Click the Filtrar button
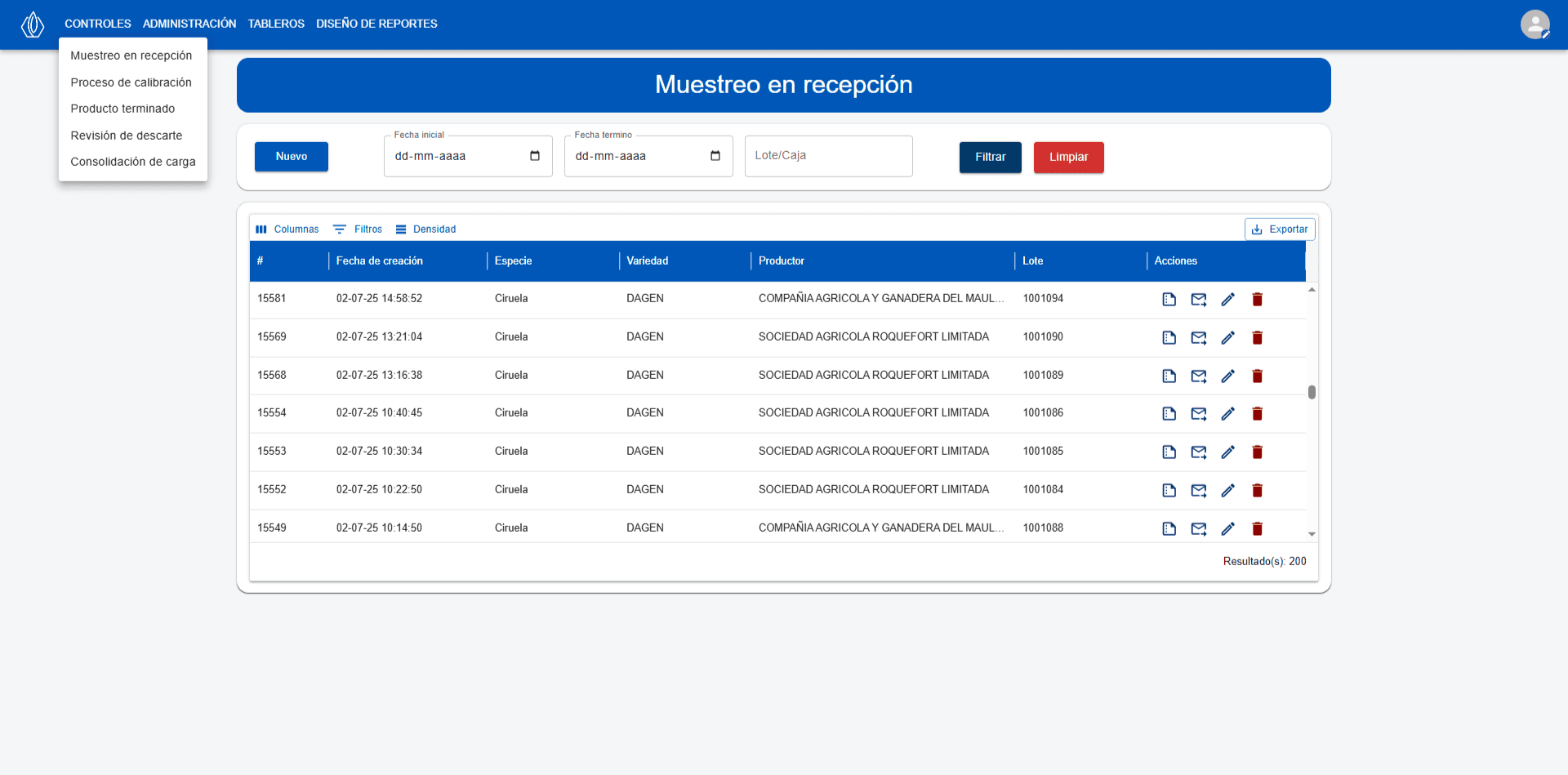The image size is (1568, 775). tap(990, 158)
